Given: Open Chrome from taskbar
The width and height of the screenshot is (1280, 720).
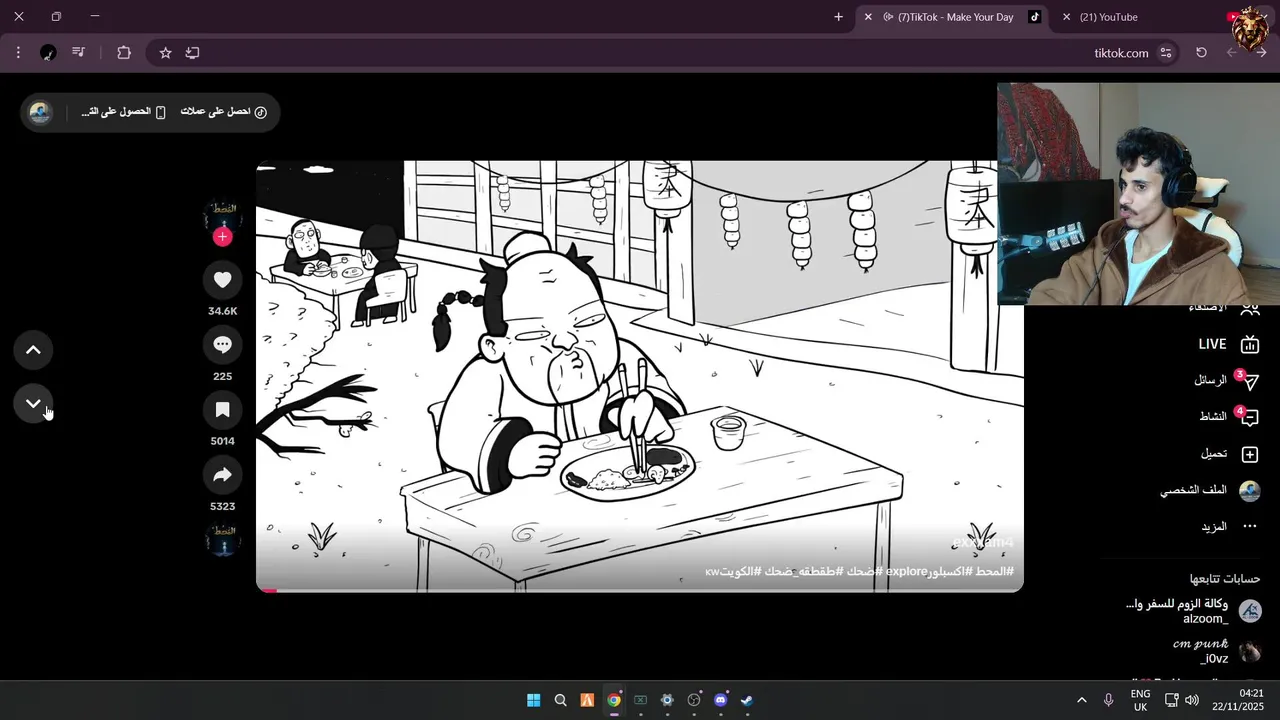Looking at the screenshot, I should point(614,700).
